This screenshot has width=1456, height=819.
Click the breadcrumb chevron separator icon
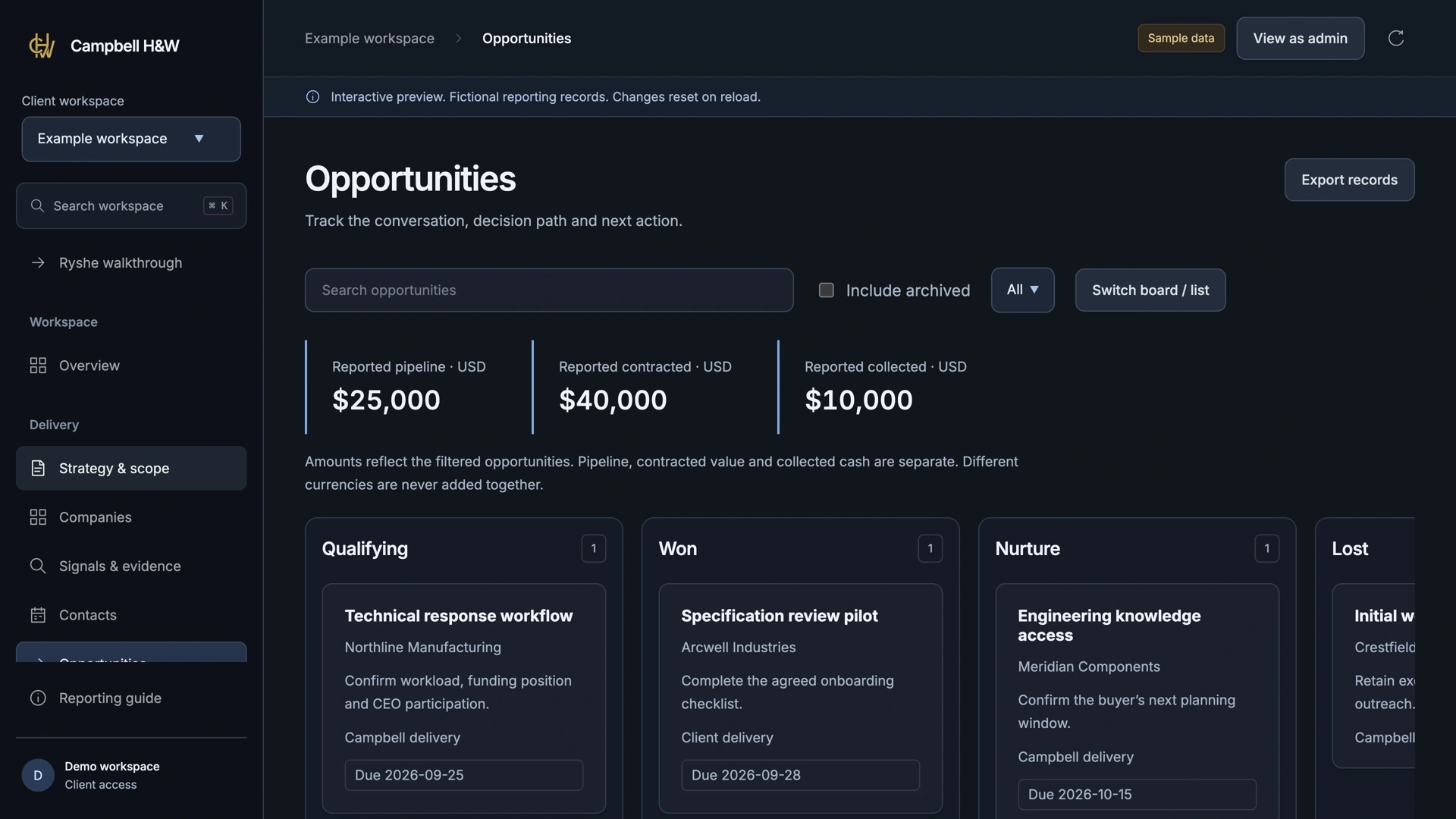pos(458,39)
